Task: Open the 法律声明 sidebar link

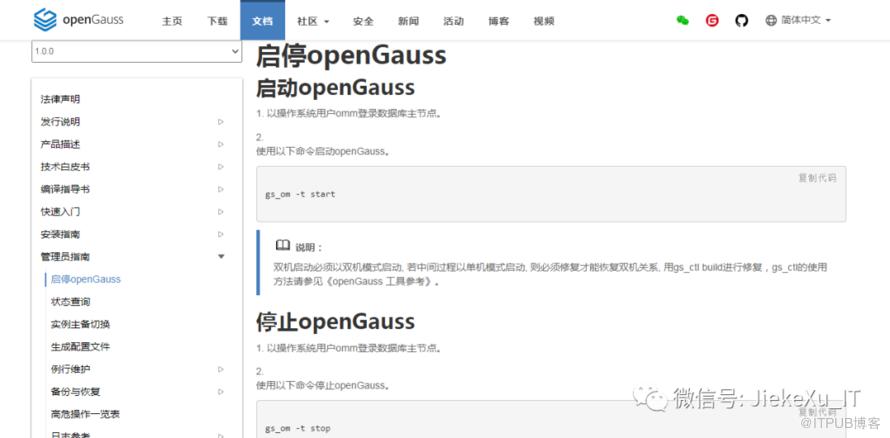Action: (x=60, y=99)
